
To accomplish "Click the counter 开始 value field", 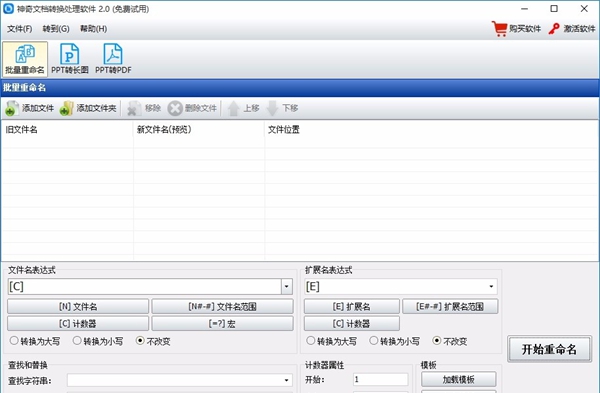I will [x=380, y=380].
